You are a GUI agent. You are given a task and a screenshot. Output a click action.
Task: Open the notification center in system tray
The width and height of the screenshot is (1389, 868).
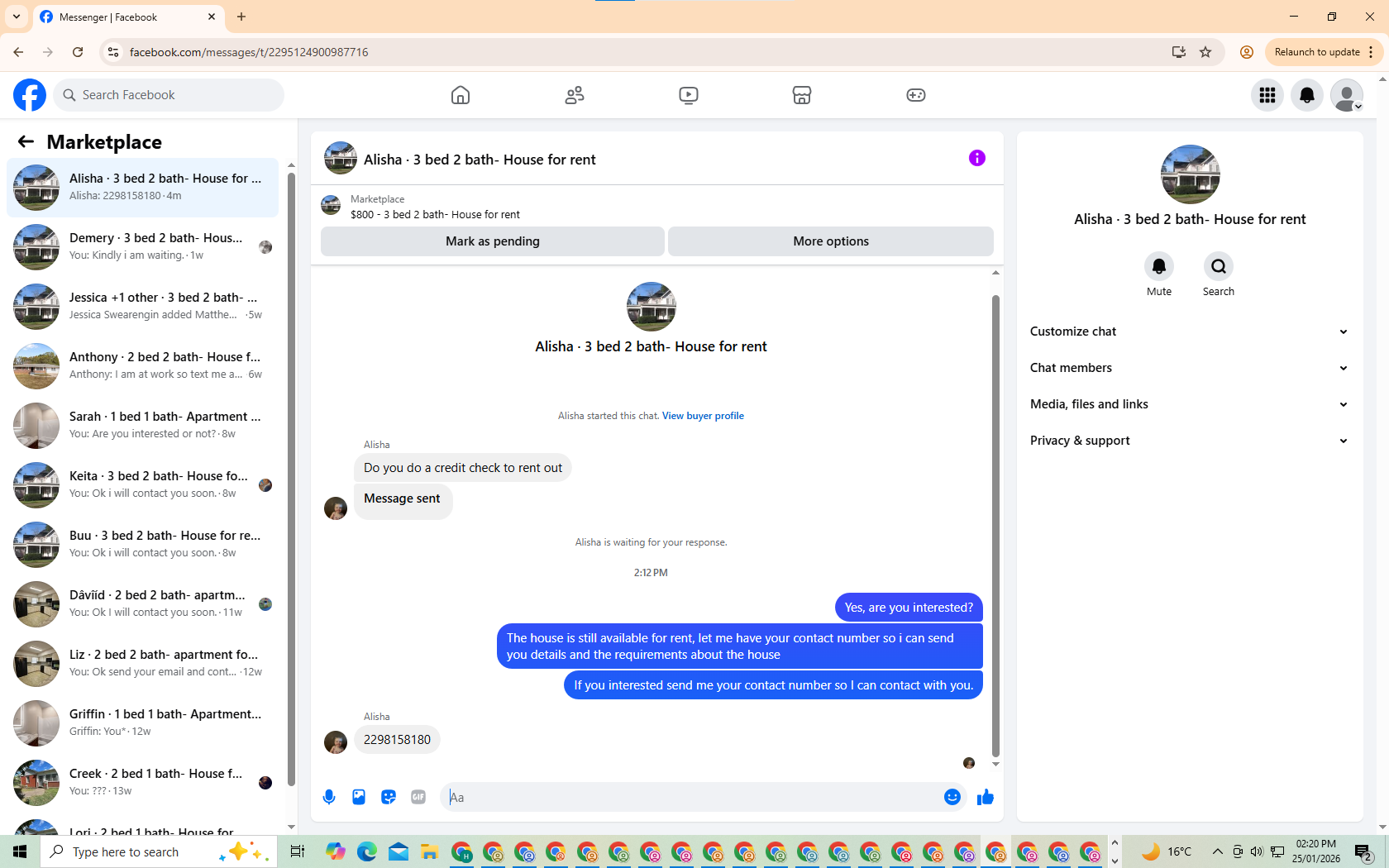pos(1363,851)
